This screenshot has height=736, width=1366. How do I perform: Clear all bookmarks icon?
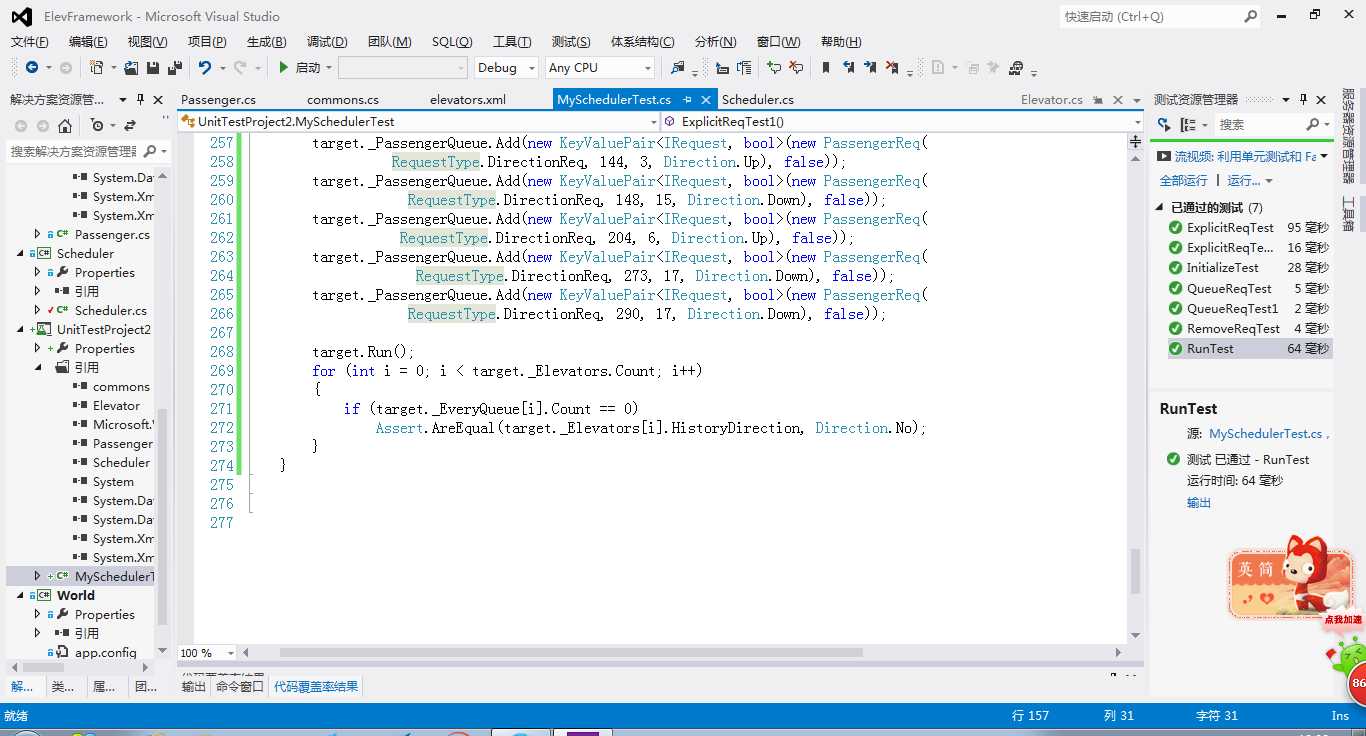click(892, 68)
